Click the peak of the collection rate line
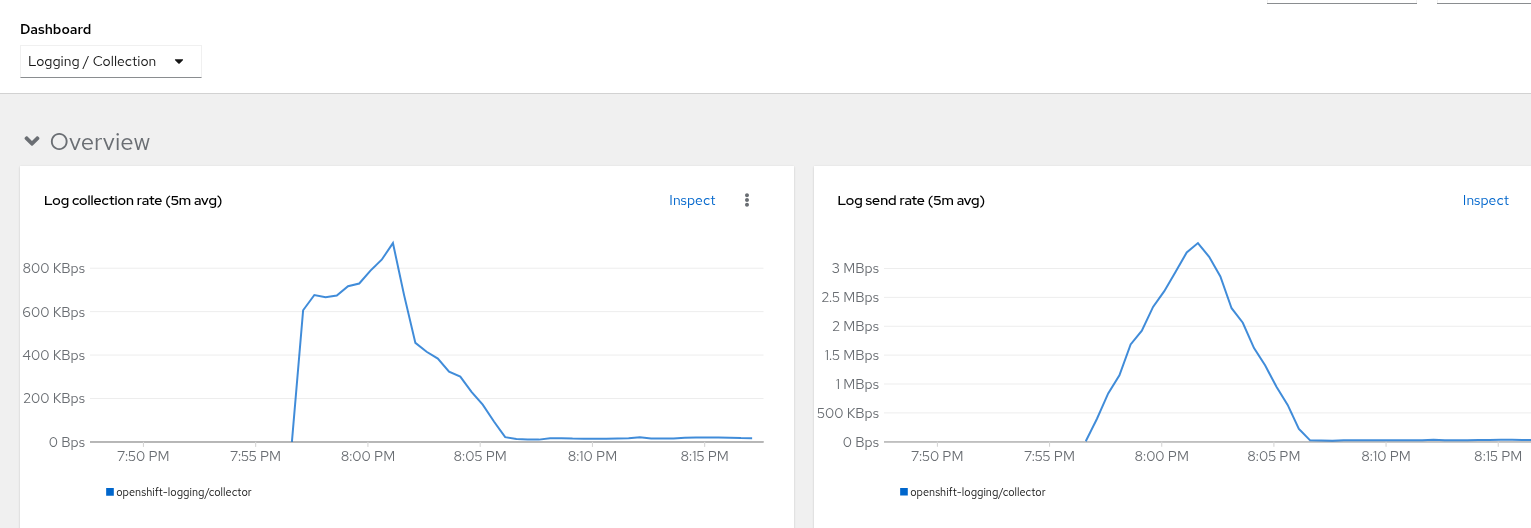Screen dimensions: 1531x528 (x=392, y=243)
